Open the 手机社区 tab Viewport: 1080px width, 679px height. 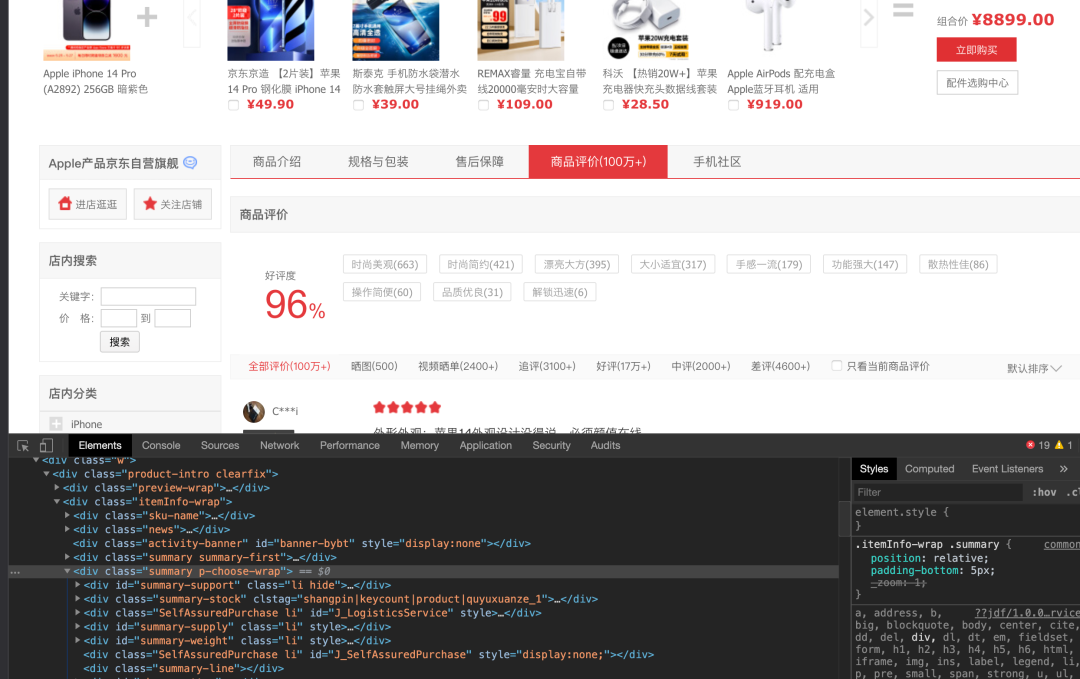point(717,162)
